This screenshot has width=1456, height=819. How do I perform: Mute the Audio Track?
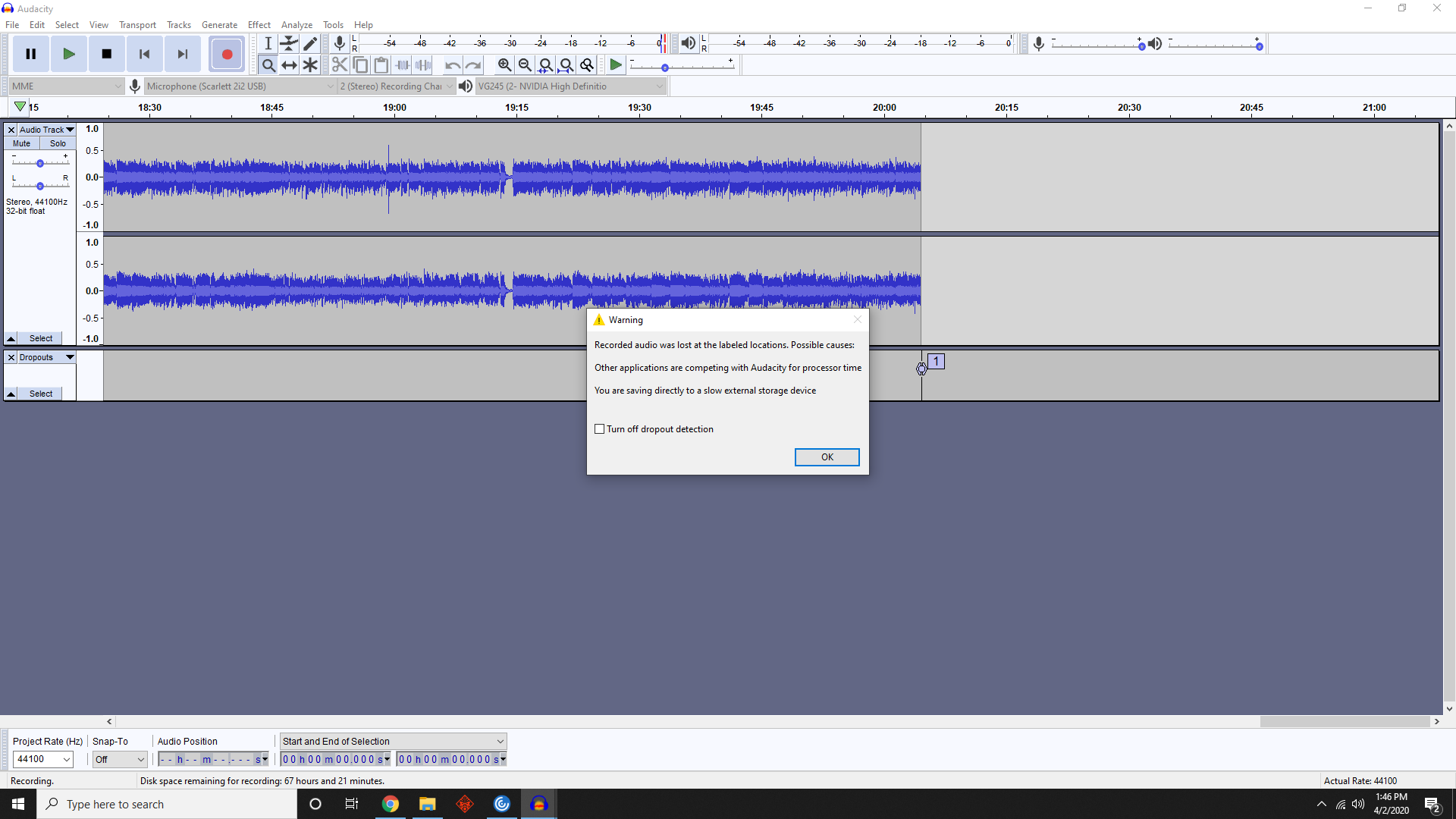[21, 143]
